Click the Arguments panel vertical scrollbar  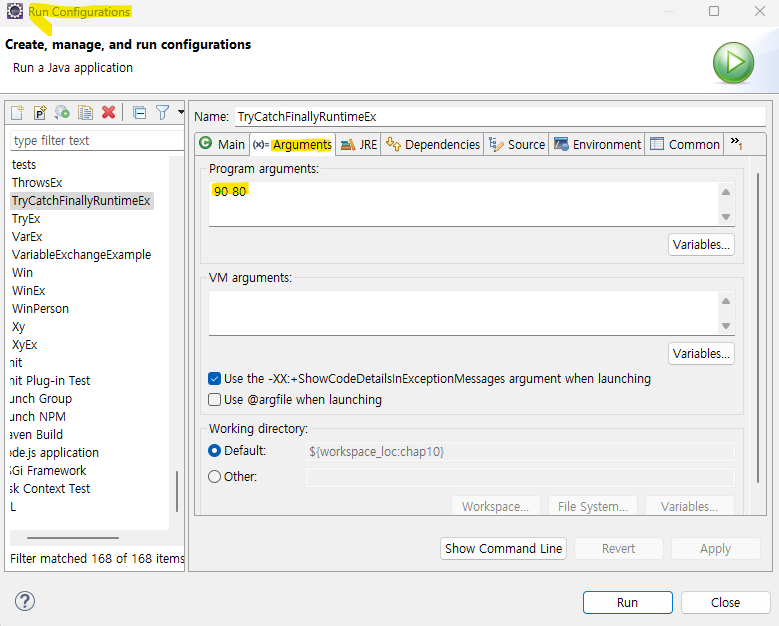coord(758,328)
